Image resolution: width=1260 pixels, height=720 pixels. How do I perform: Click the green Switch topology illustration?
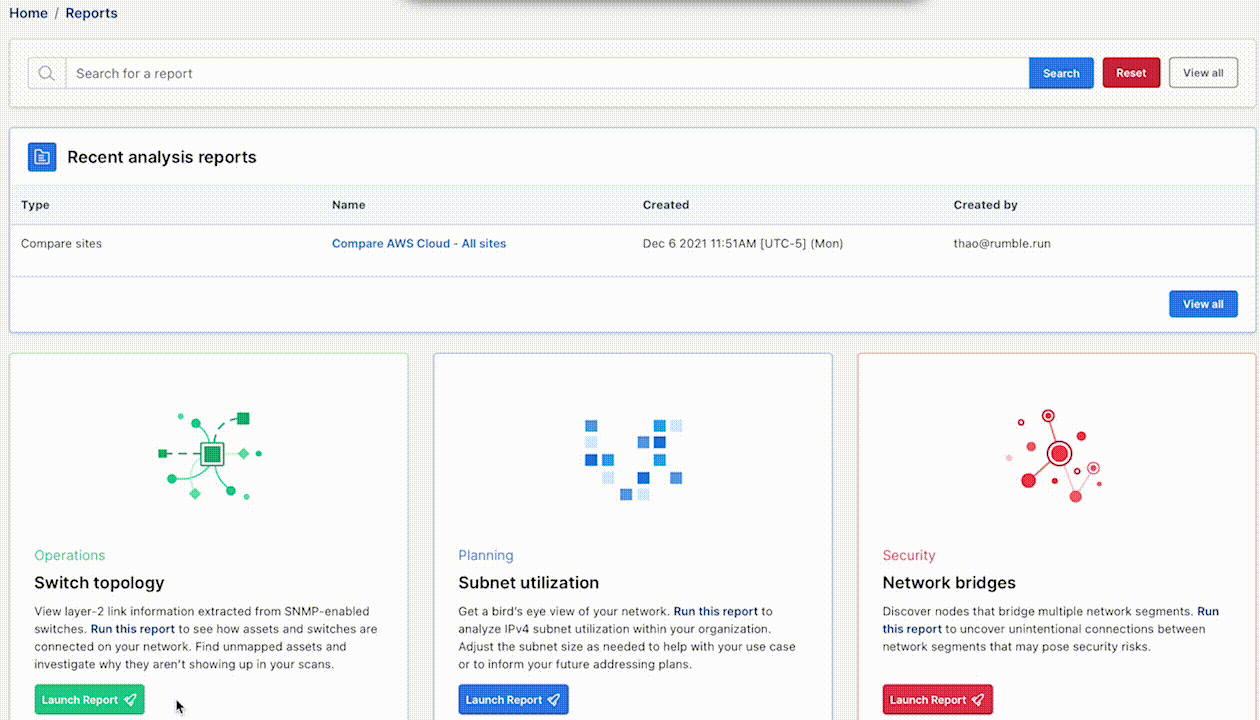[x=210, y=456]
